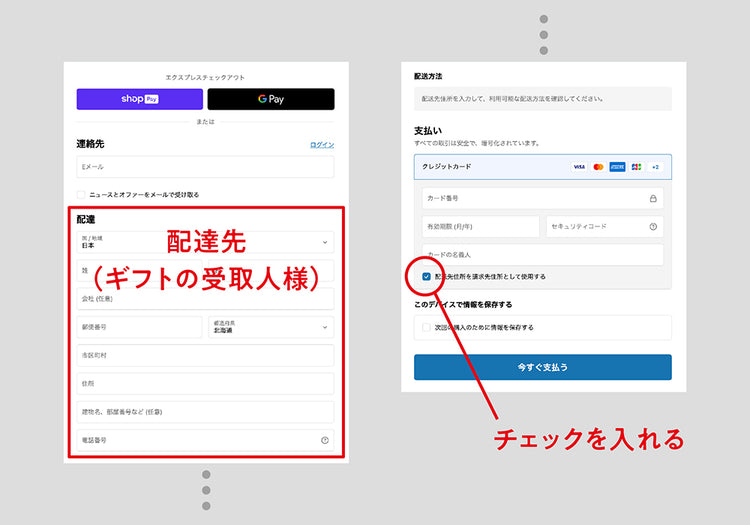The width and height of the screenshot is (750, 525).
Task: Focus the Eメール input field
Action: pos(205,167)
